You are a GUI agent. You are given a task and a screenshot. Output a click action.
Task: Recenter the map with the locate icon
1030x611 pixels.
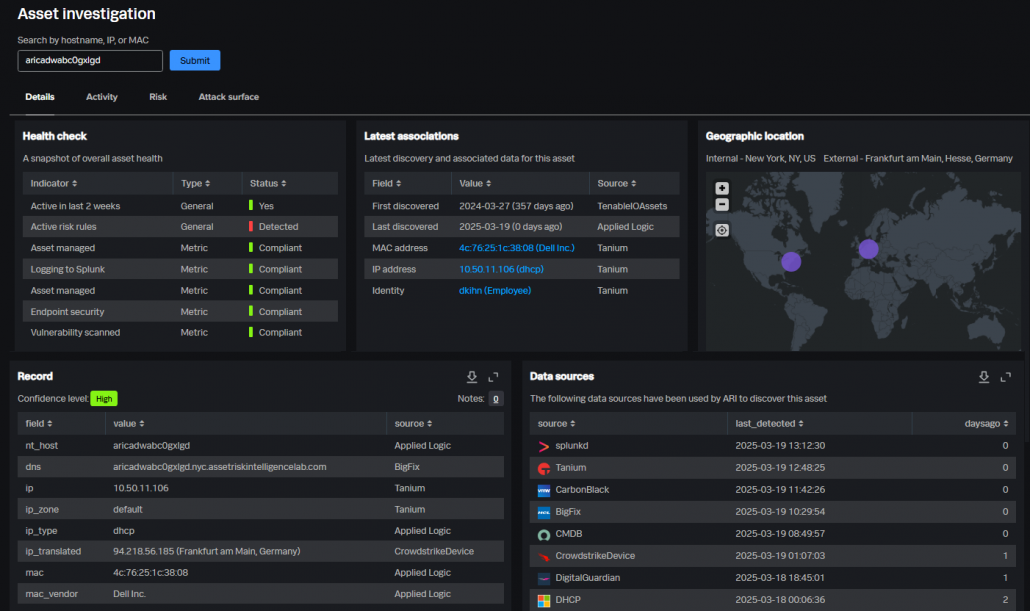click(721, 230)
